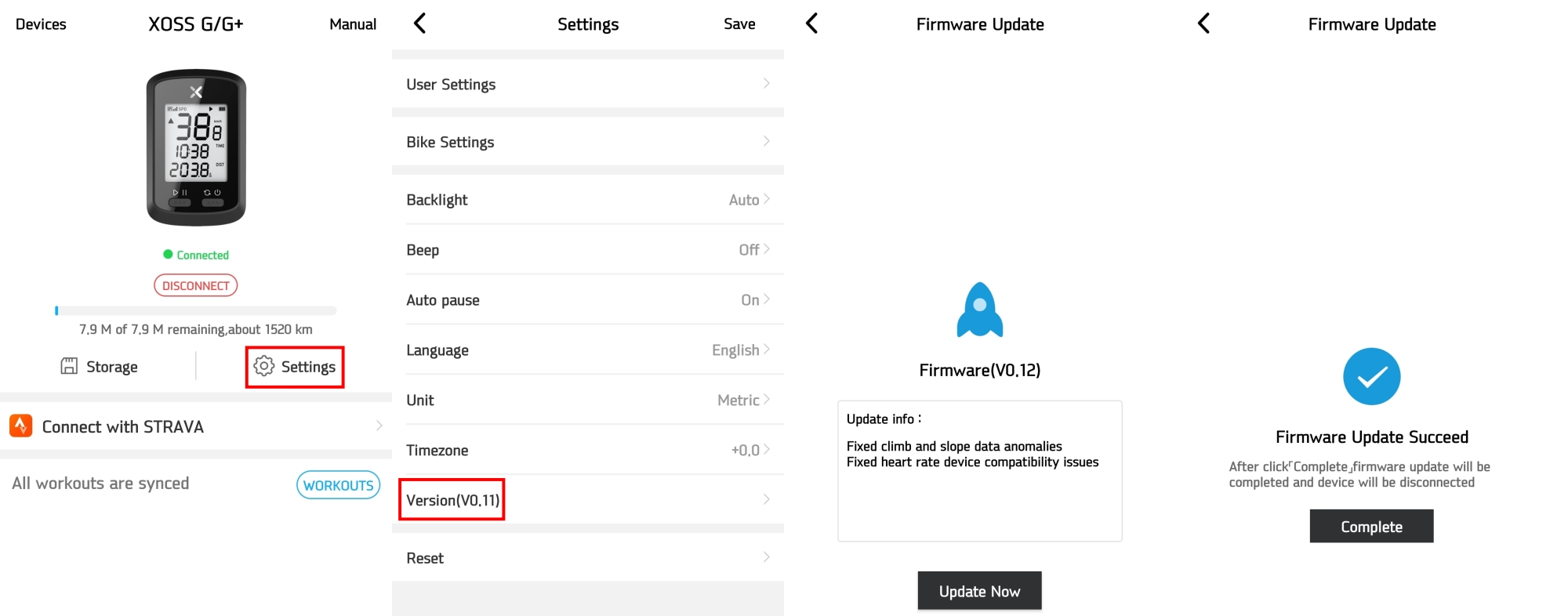1568x616 pixels.
Task: Tap the blue rocket firmware icon
Action: coord(980,310)
